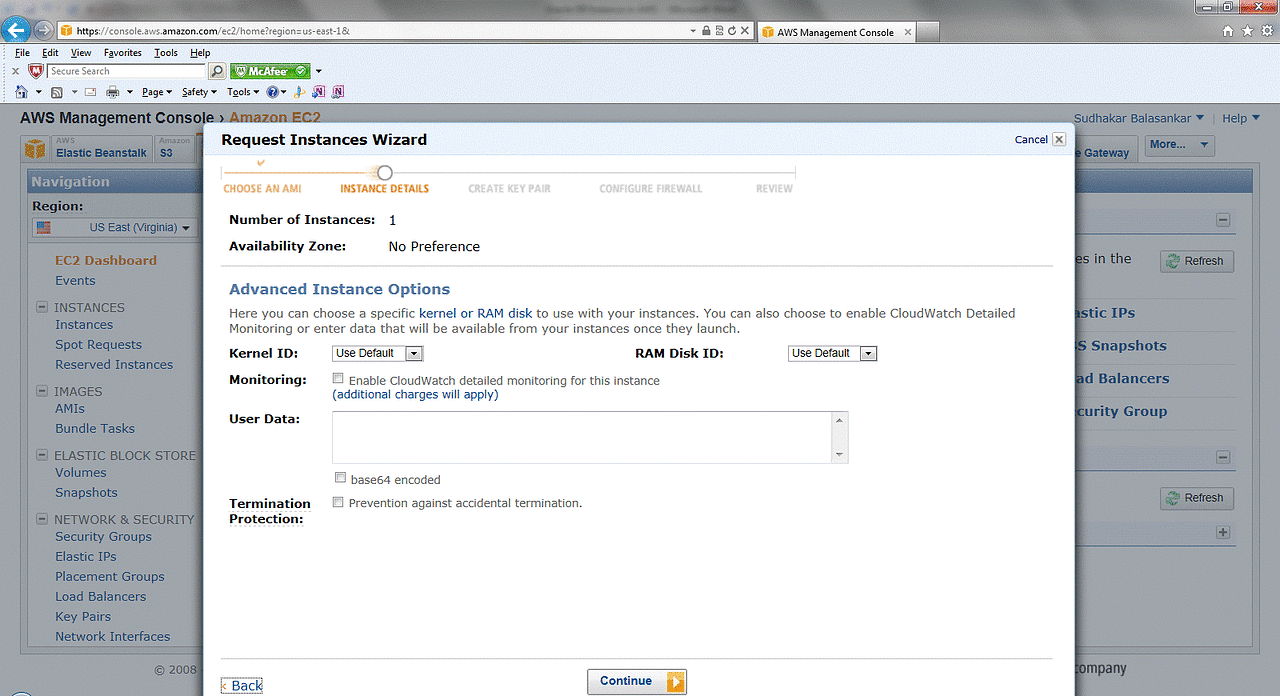Viewport: 1280px width, 696px height.
Task: Click the stop loading X in address bar
Action: [746, 31]
